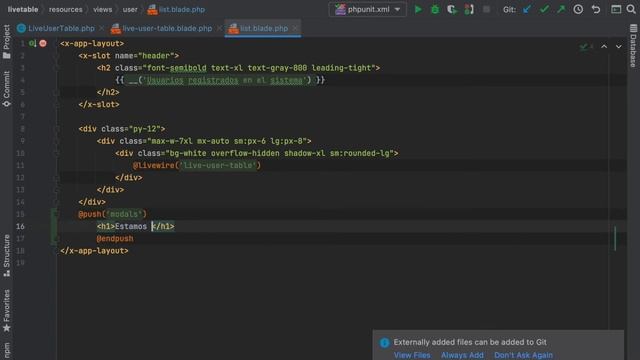
Task: Run the phpunit.xml configuration
Action: [418, 9]
